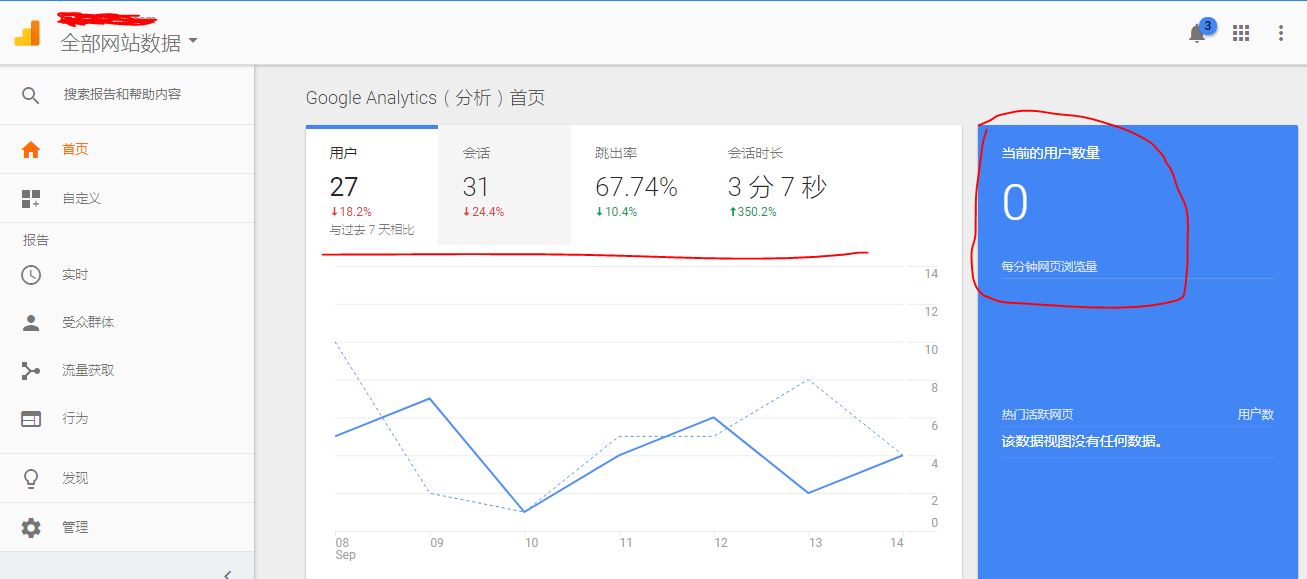This screenshot has width=1307, height=579.
Task: Click the 受众群体 person icon
Action: coord(31,322)
